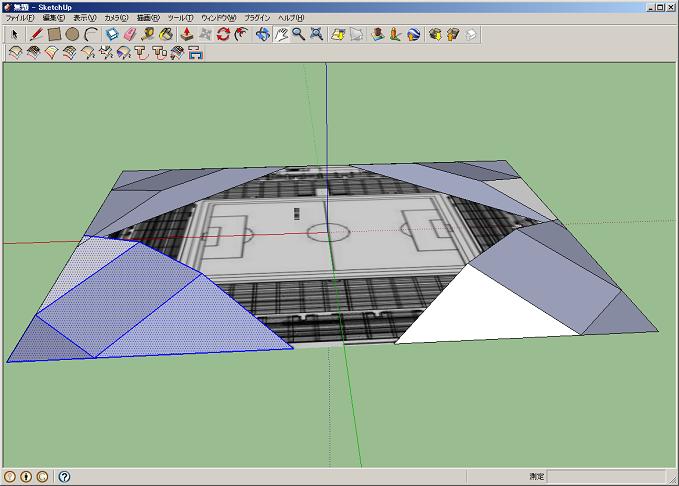The height and width of the screenshot is (486, 679).
Task: Select the Arc tool
Action: point(91,34)
